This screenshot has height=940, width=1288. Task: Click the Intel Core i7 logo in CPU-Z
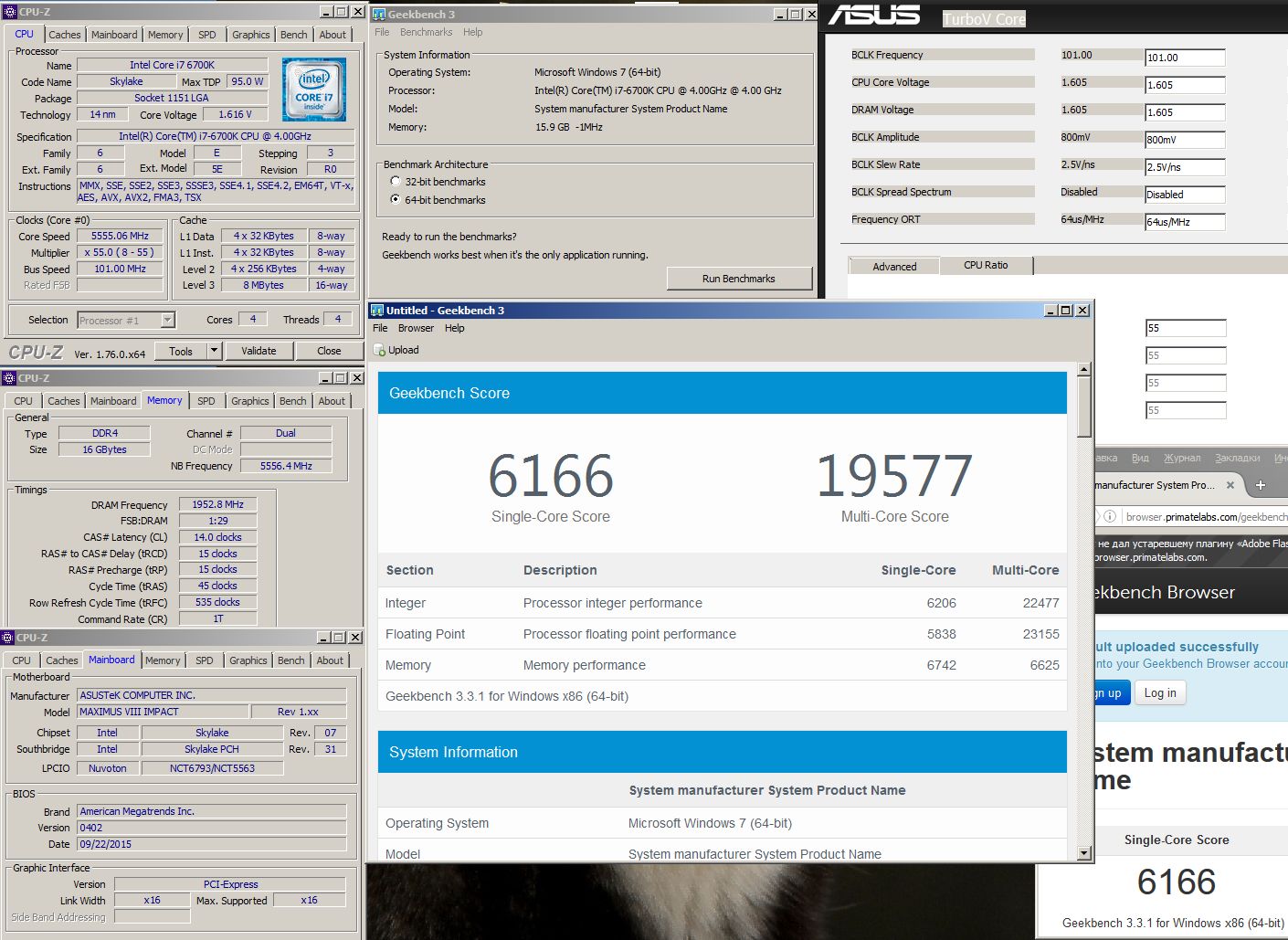(x=314, y=90)
